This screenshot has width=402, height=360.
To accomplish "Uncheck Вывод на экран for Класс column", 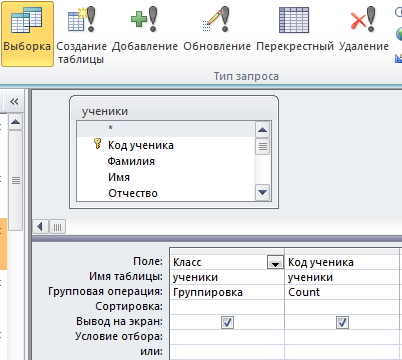I will (227, 322).
